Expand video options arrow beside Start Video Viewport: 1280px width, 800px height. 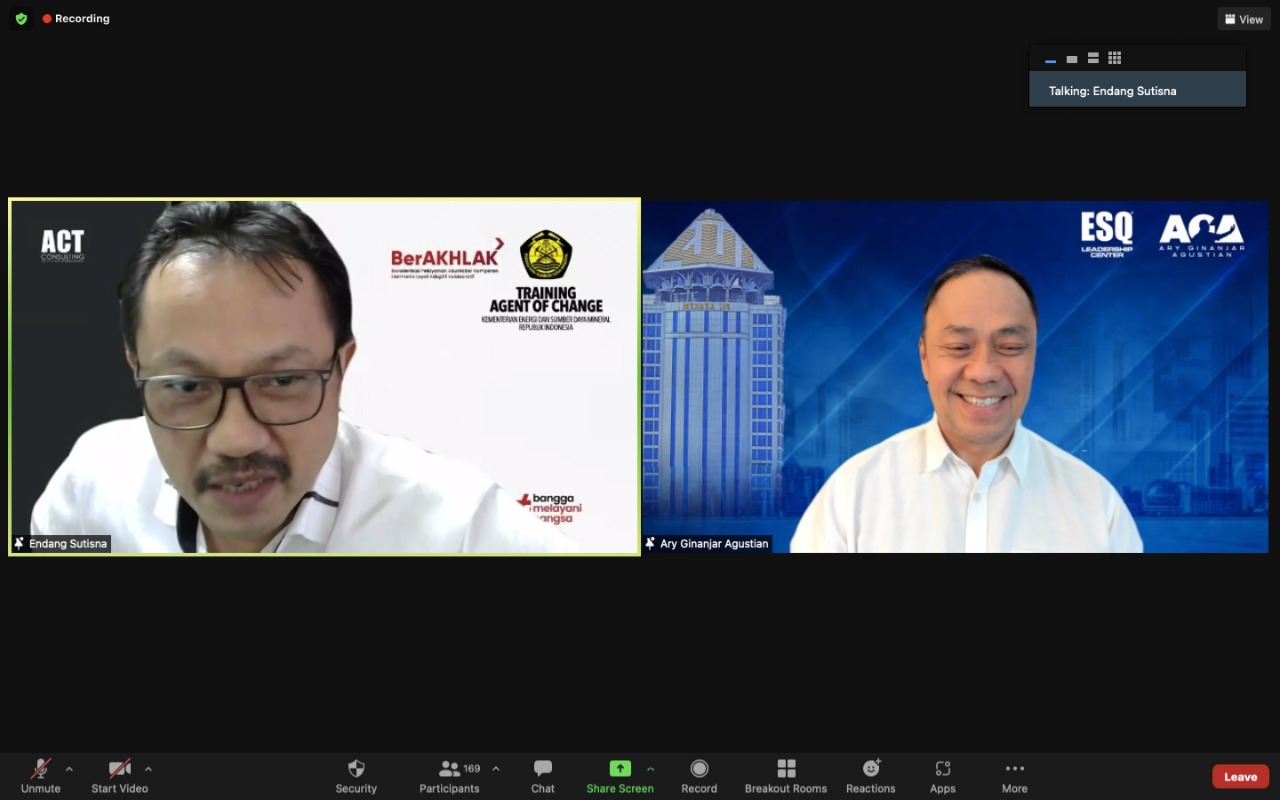pos(148,769)
